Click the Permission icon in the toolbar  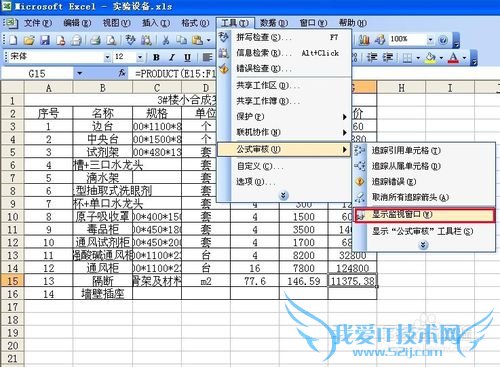[61, 40]
